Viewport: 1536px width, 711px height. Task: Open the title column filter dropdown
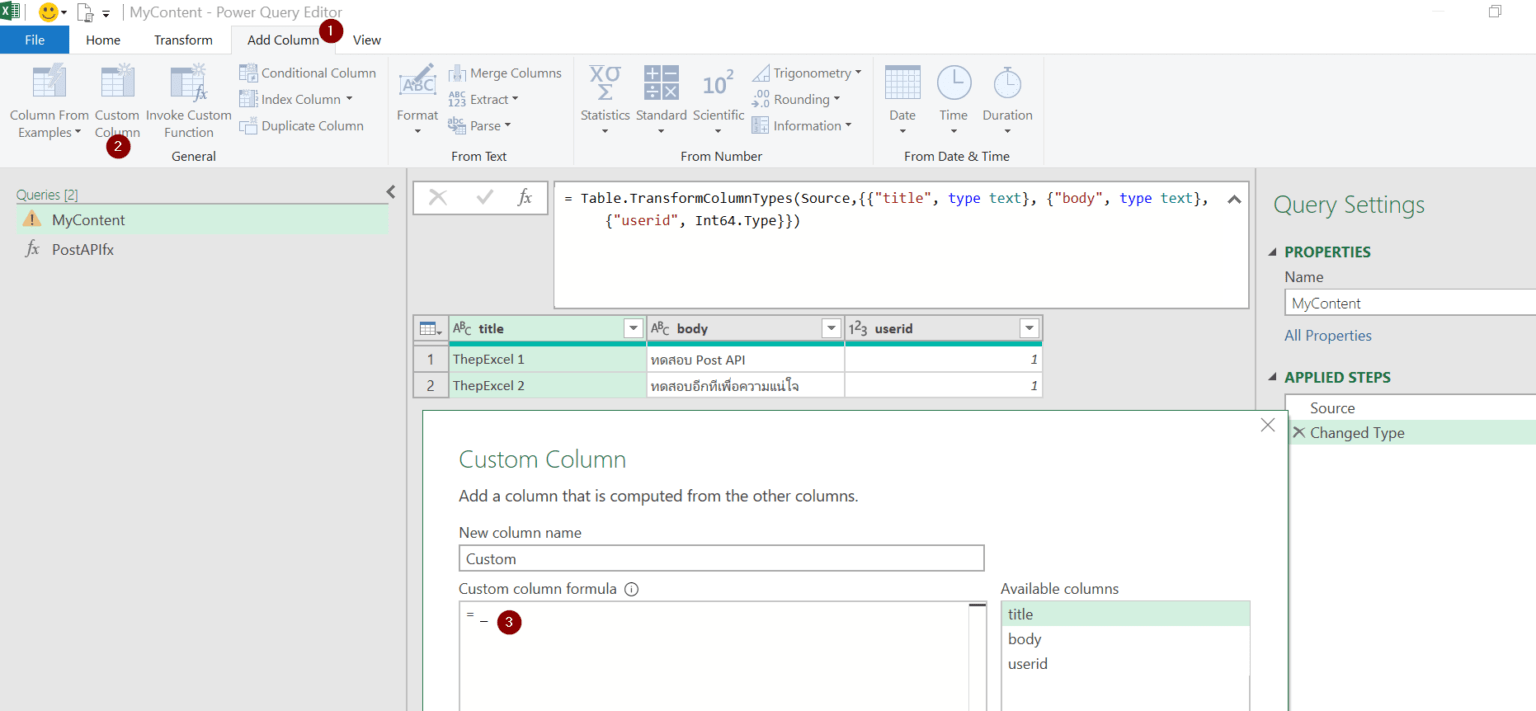point(632,328)
